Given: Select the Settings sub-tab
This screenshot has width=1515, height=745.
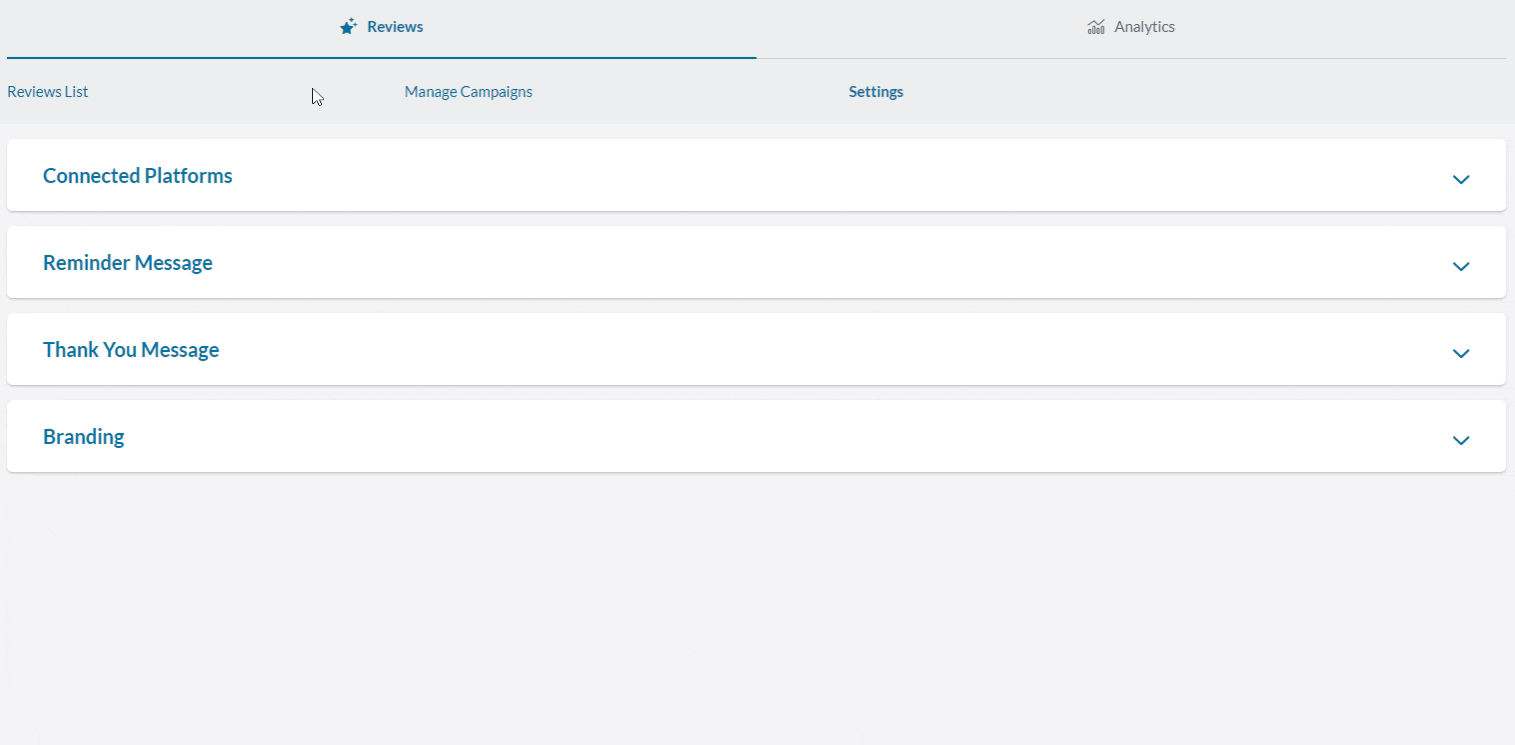Looking at the screenshot, I should [875, 91].
